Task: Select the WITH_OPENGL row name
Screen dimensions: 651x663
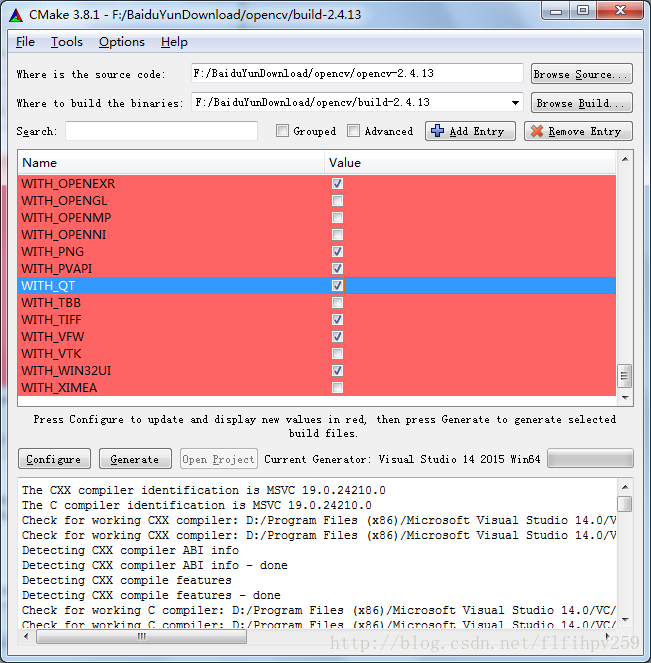Action: (64, 200)
